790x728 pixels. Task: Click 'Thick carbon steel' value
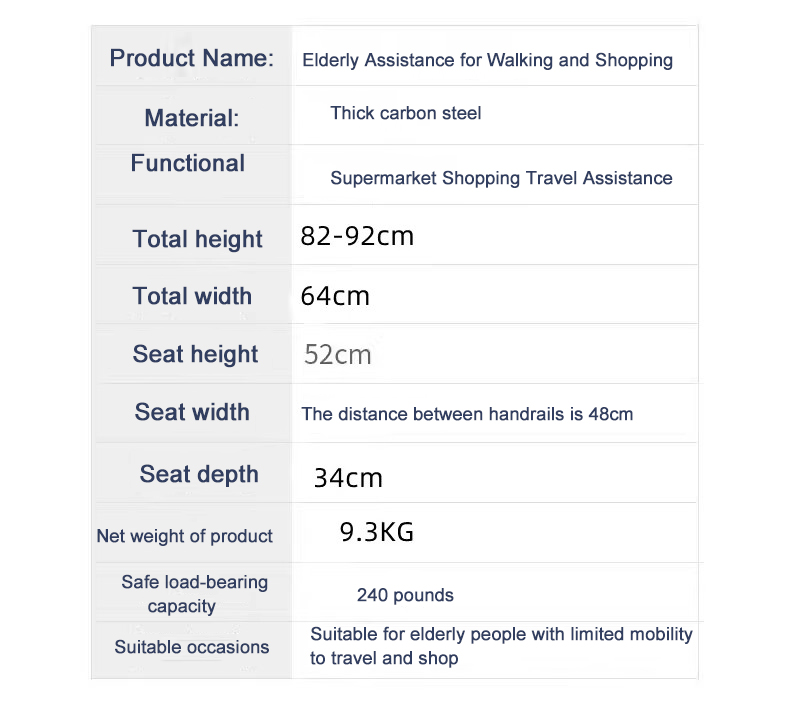click(x=405, y=113)
